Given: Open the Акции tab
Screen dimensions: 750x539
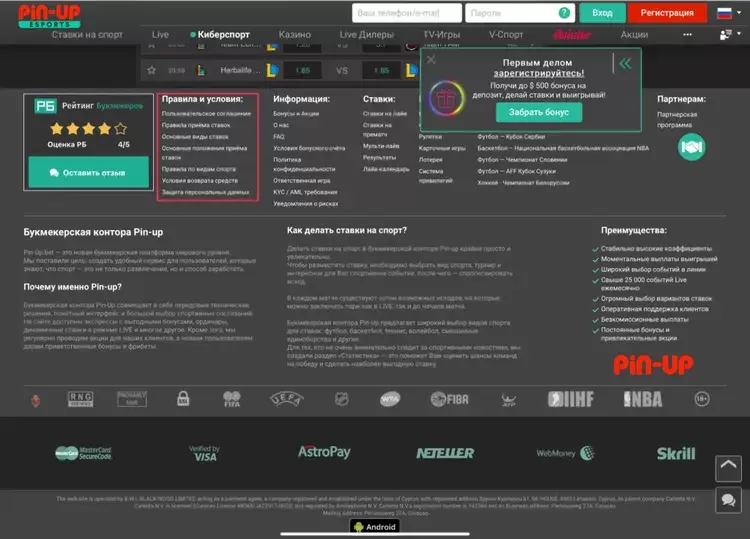Looking at the screenshot, I should (634, 34).
